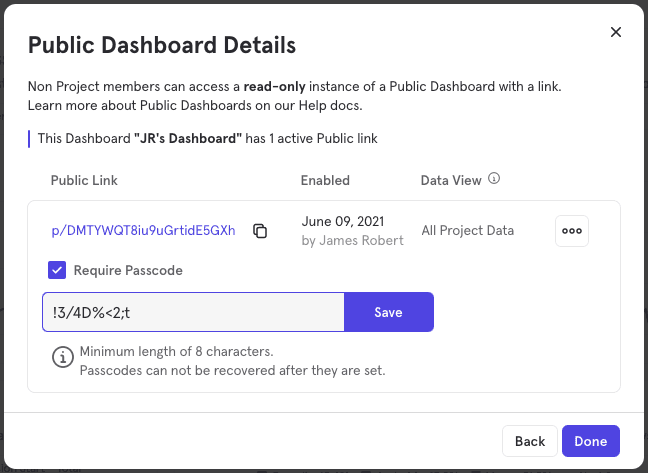This screenshot has width=648, height=473.
Task: Click the Enabled column header
Action: 325,181
